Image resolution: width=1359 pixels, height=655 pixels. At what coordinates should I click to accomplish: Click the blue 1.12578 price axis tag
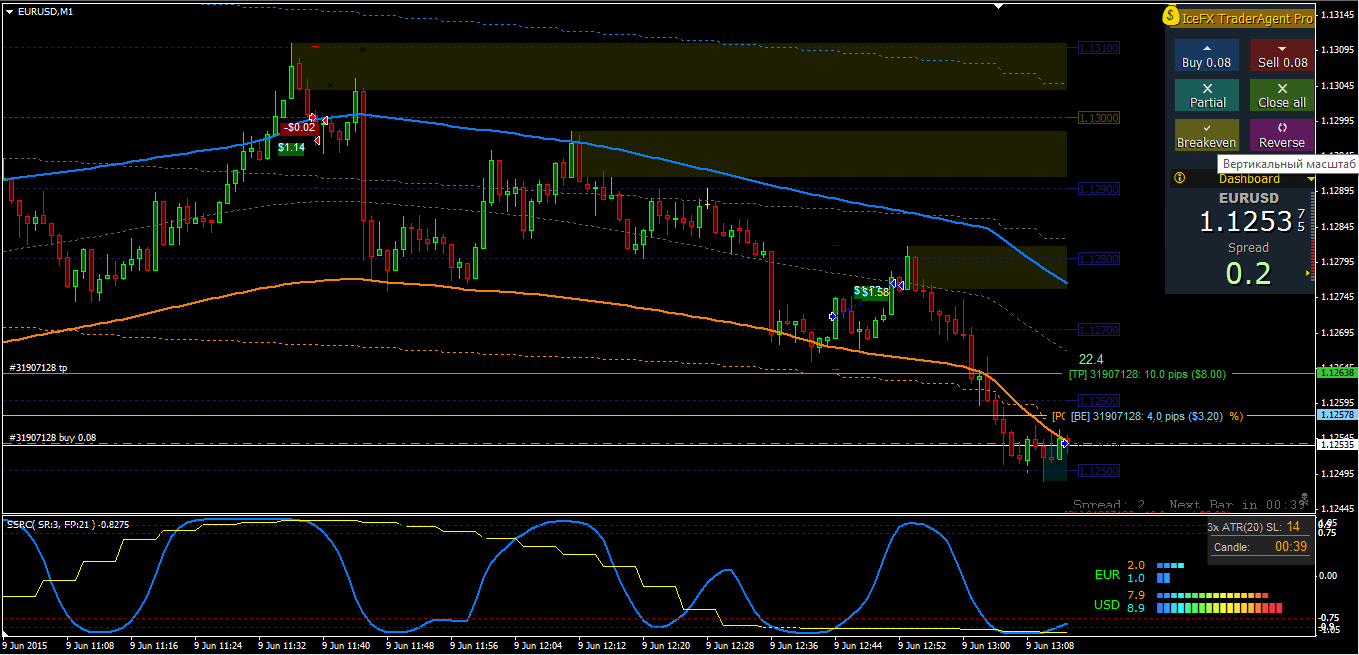click(1337, 414)
